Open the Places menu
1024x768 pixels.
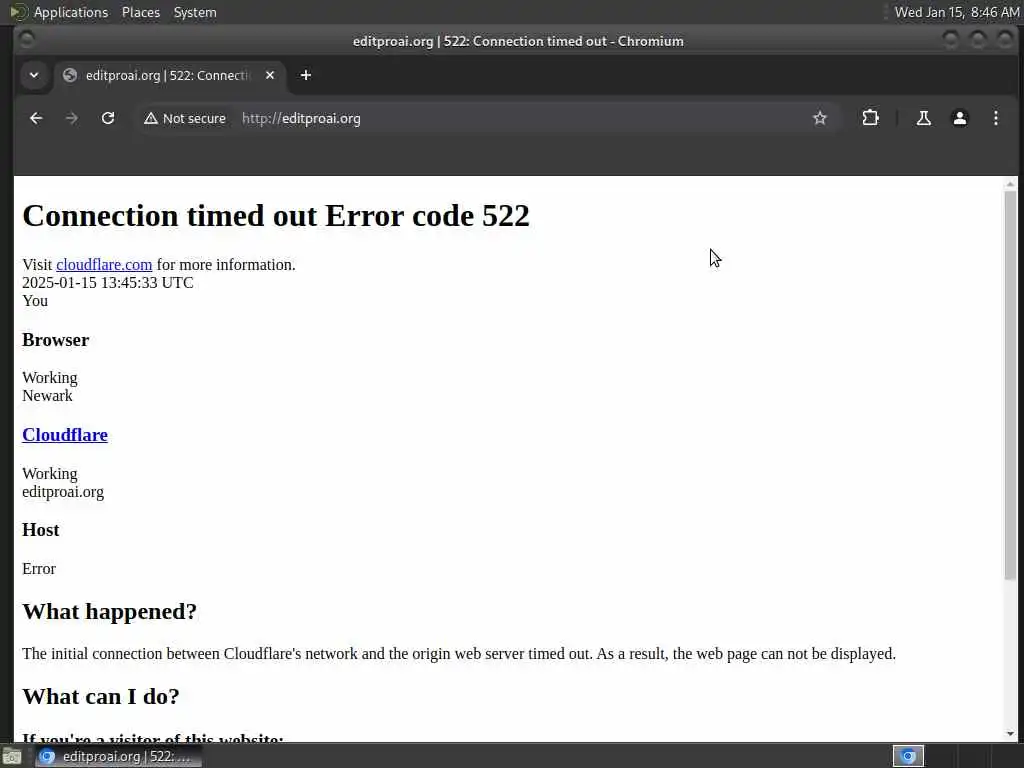tap(140, 12)
